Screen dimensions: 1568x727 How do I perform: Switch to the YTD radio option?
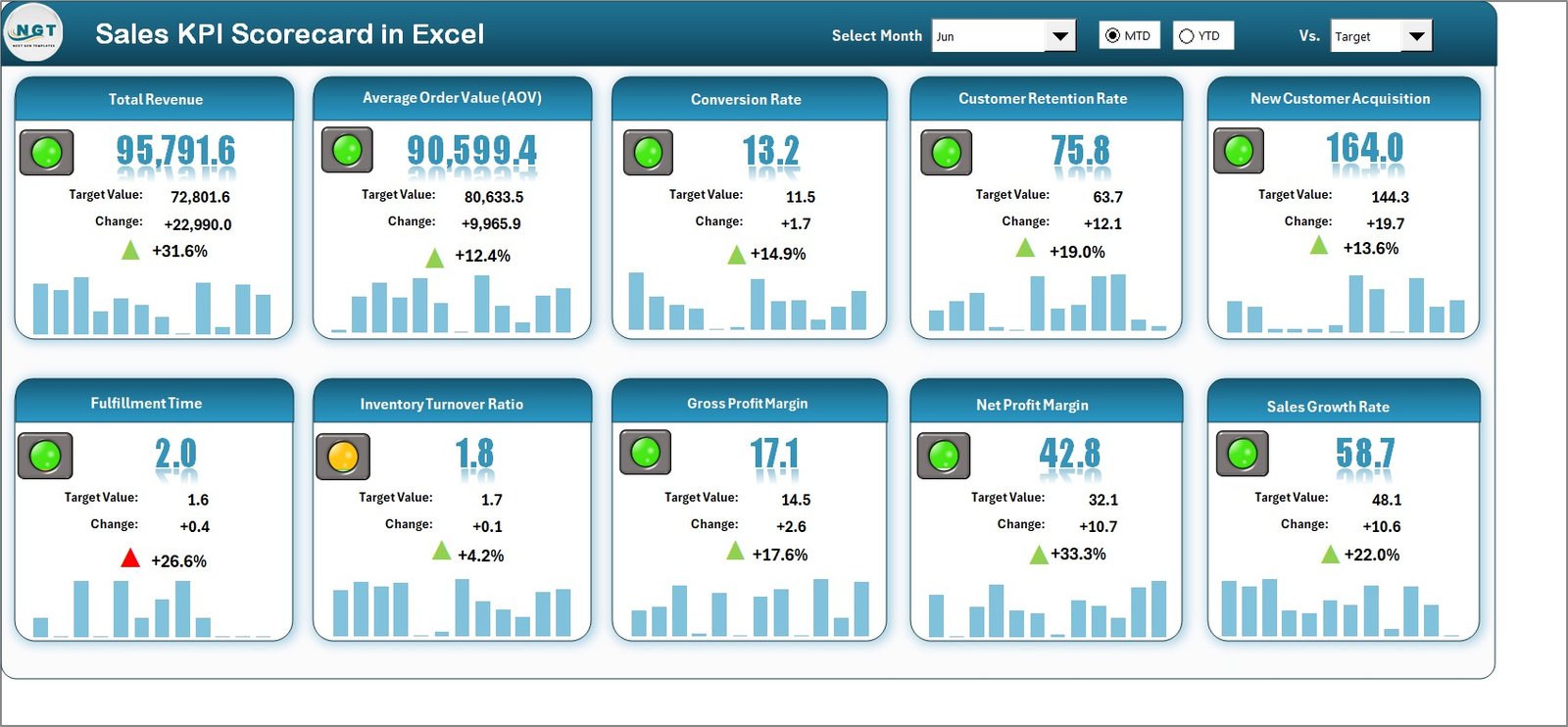click(1187, 36)
